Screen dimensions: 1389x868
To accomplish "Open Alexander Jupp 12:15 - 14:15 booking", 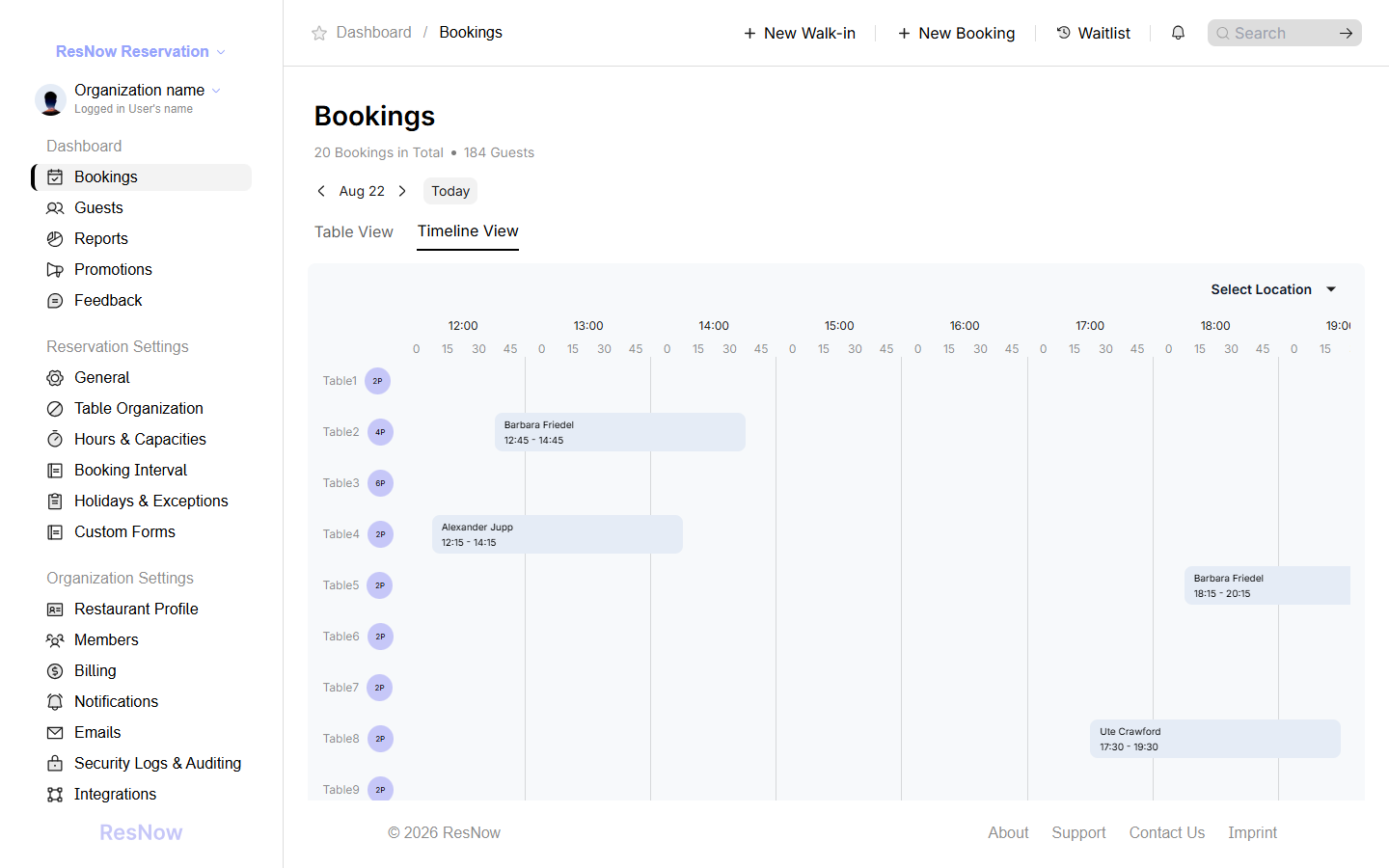I will (x=558, y=534).
